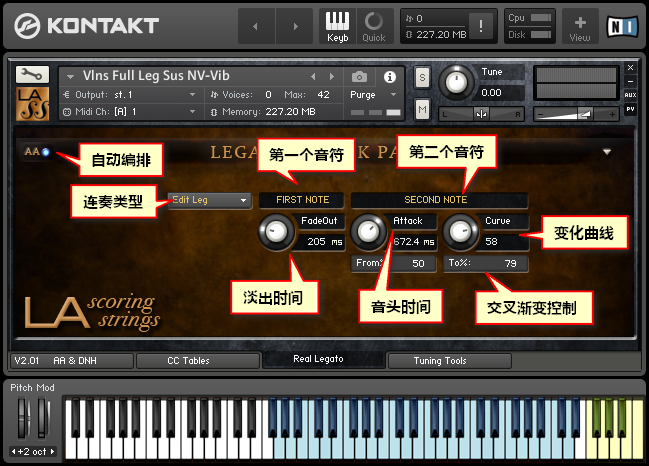Open instrument edit mode with wrench icon
649x466 pixels.
pyautogui.click(x=32, y=74)
